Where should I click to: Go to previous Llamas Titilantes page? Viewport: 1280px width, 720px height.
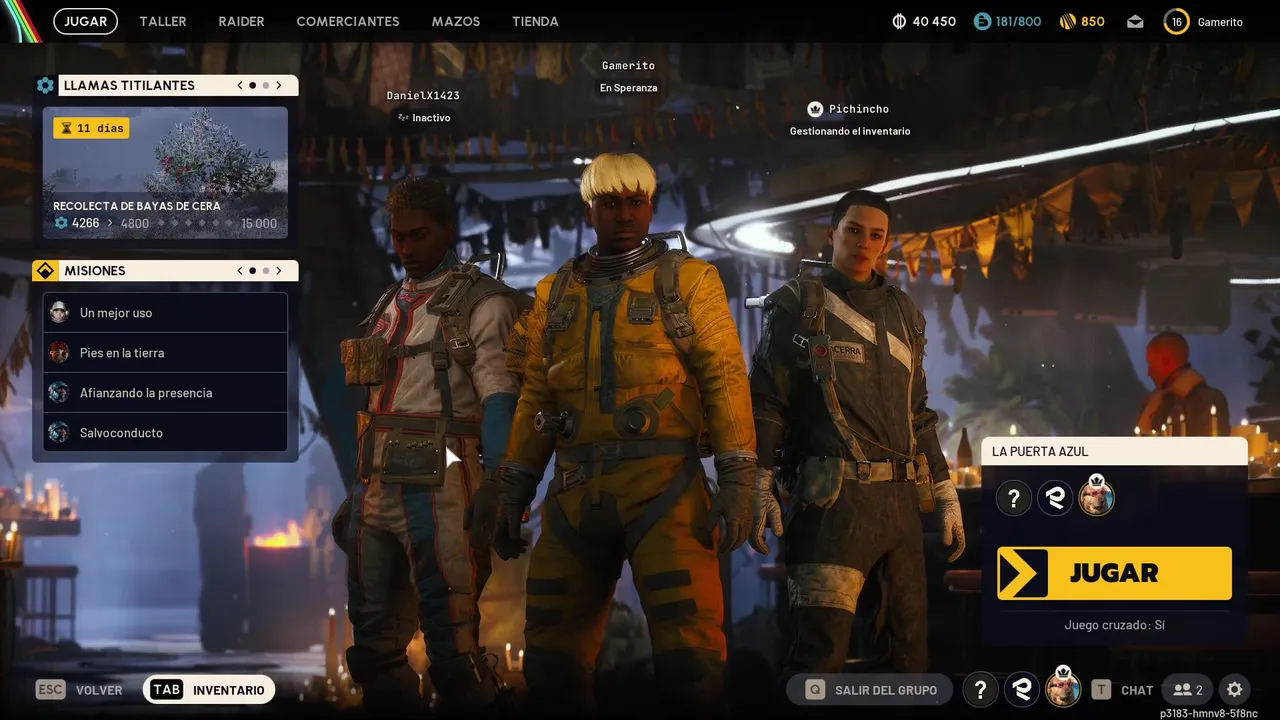(240, 86)
